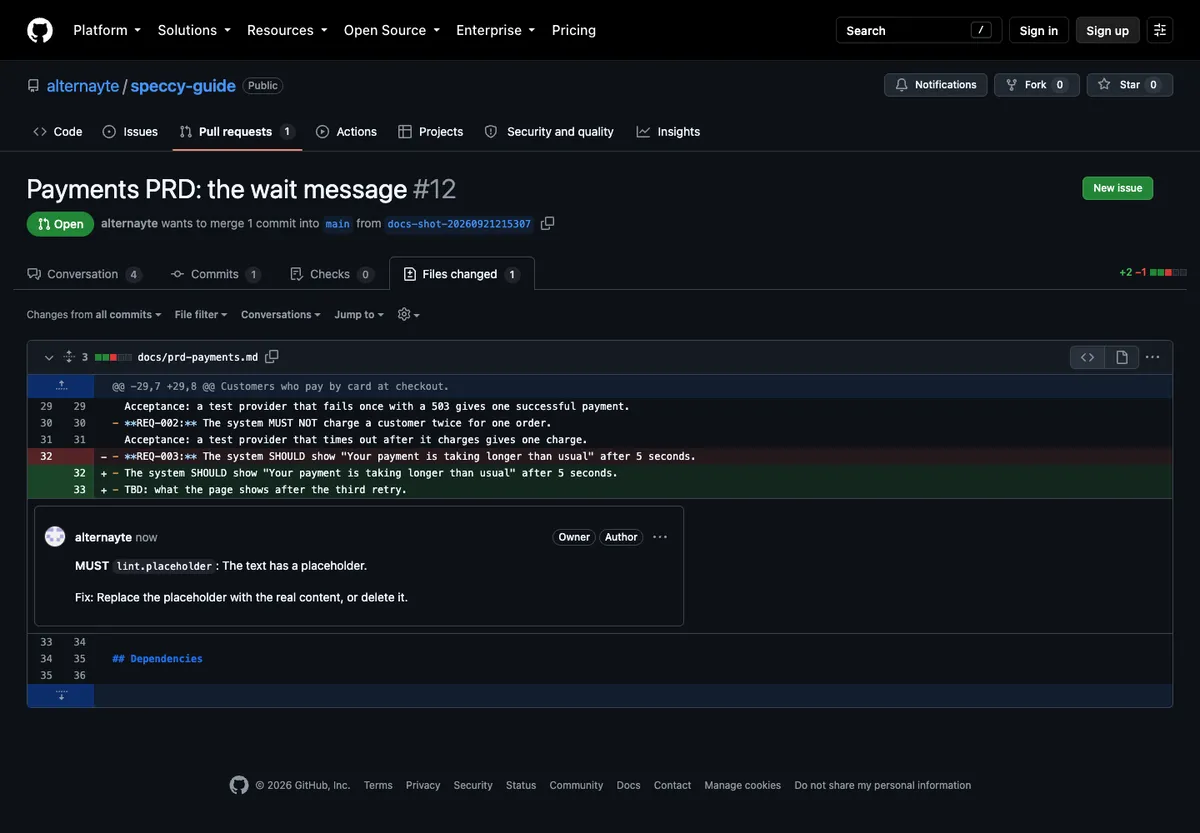This screenshot has height=833, width=1200.
Task: Open the diff settings gear dropdown
Action: pos(408,314)
